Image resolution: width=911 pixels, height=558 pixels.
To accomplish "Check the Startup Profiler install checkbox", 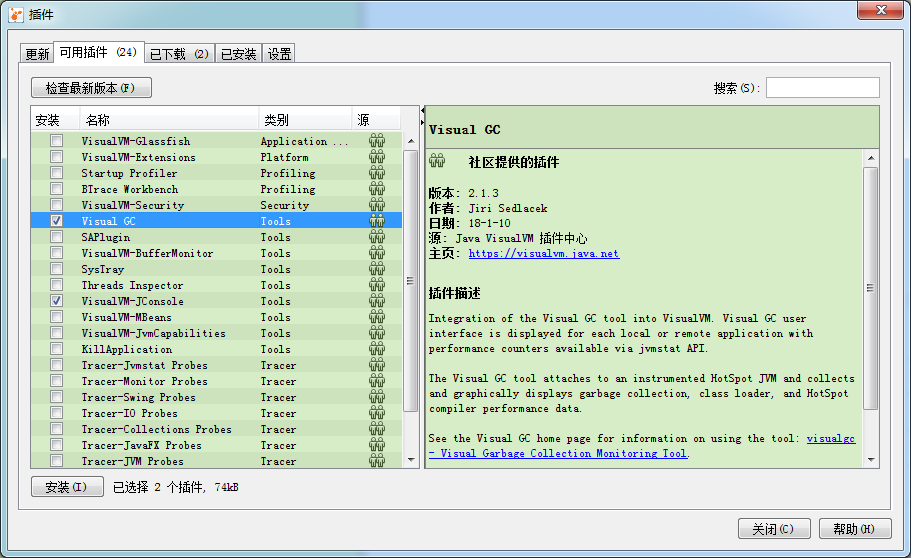I will click(56, 173).
